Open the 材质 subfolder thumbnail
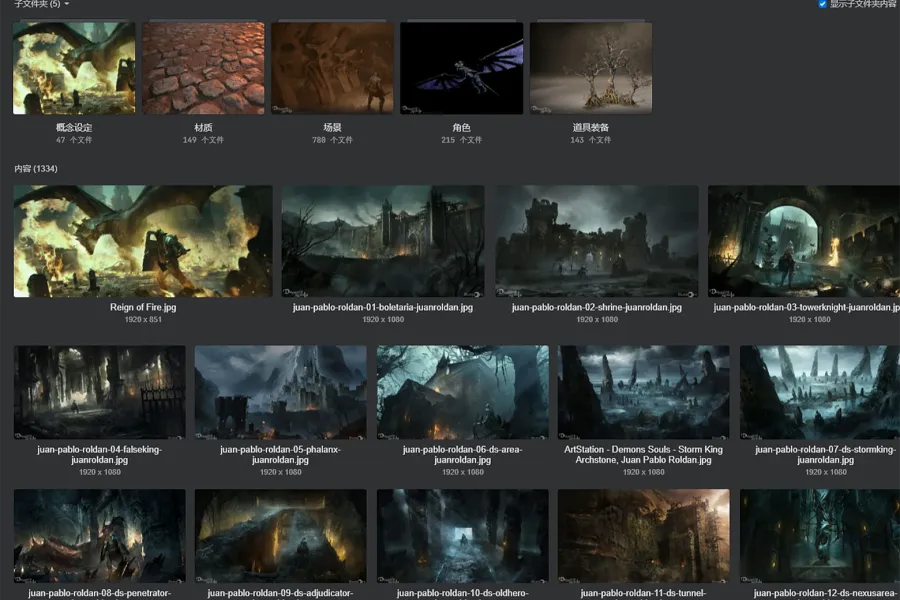 [203, 68]
